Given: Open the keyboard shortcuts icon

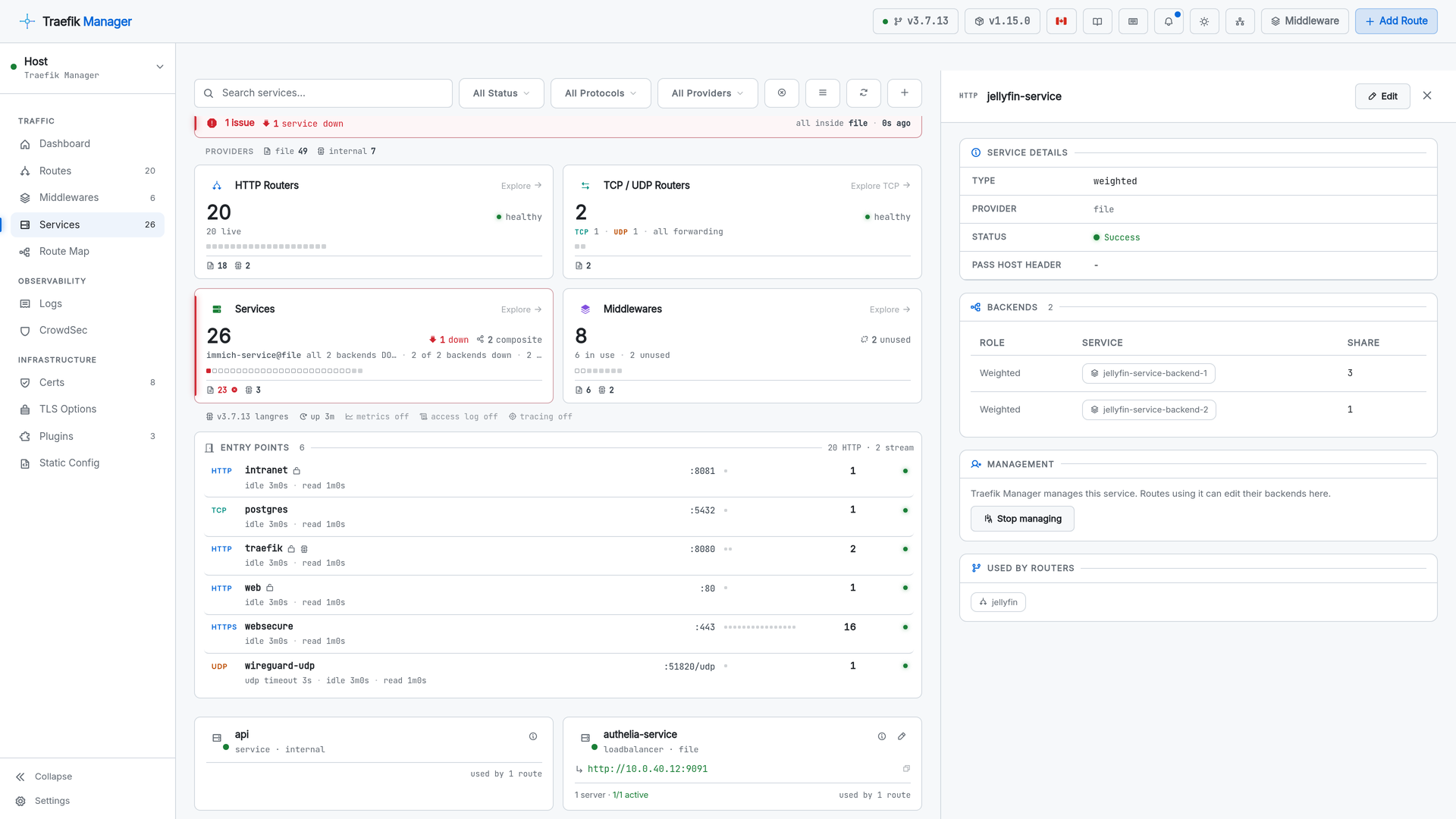Looking at the screenshot, I should coord(1133,21).
